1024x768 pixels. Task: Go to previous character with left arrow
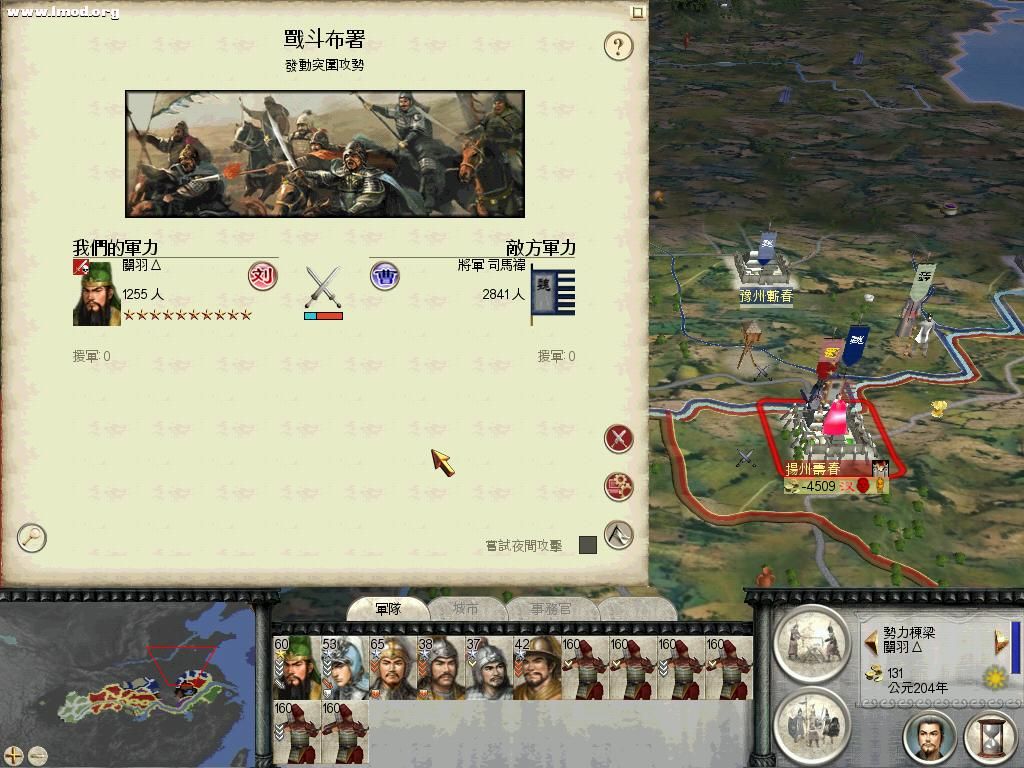coord(871,641)
